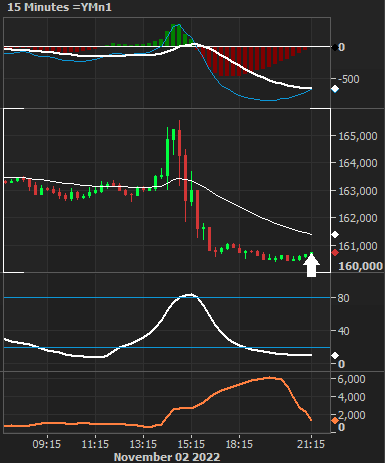Screen dimensions: 385x463
Task: Click the 161,000 price axis label
Action: pos(358,246)
